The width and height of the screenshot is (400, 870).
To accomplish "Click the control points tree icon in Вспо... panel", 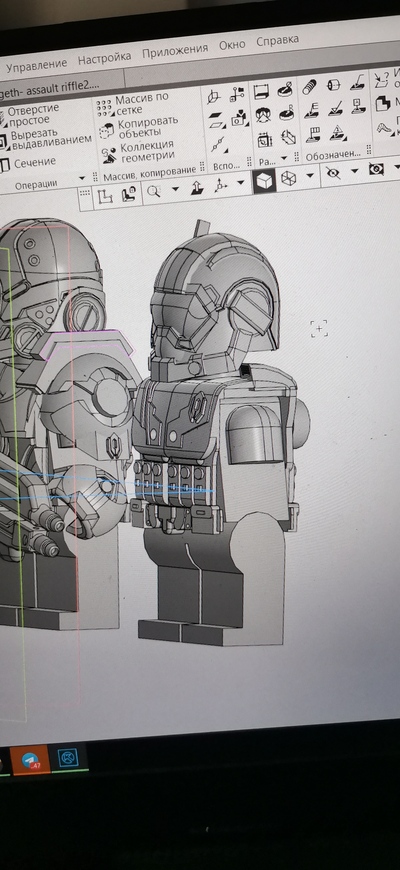I will (x=237, y=94).
